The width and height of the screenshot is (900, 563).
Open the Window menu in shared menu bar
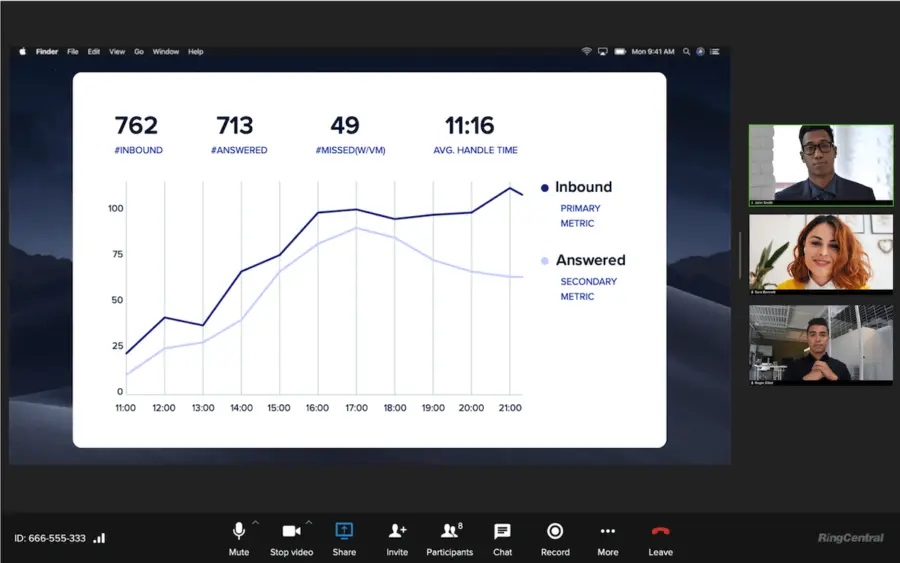click(x=166, y=52)
